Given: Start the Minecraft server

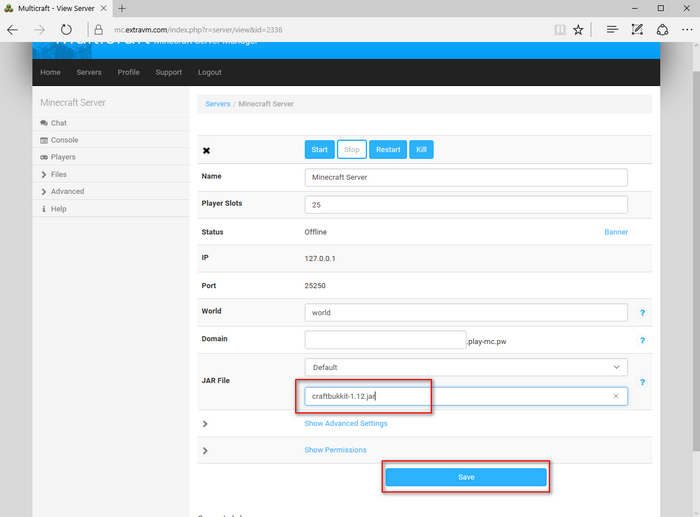Looking at the screenshot, I should [320, 150].
